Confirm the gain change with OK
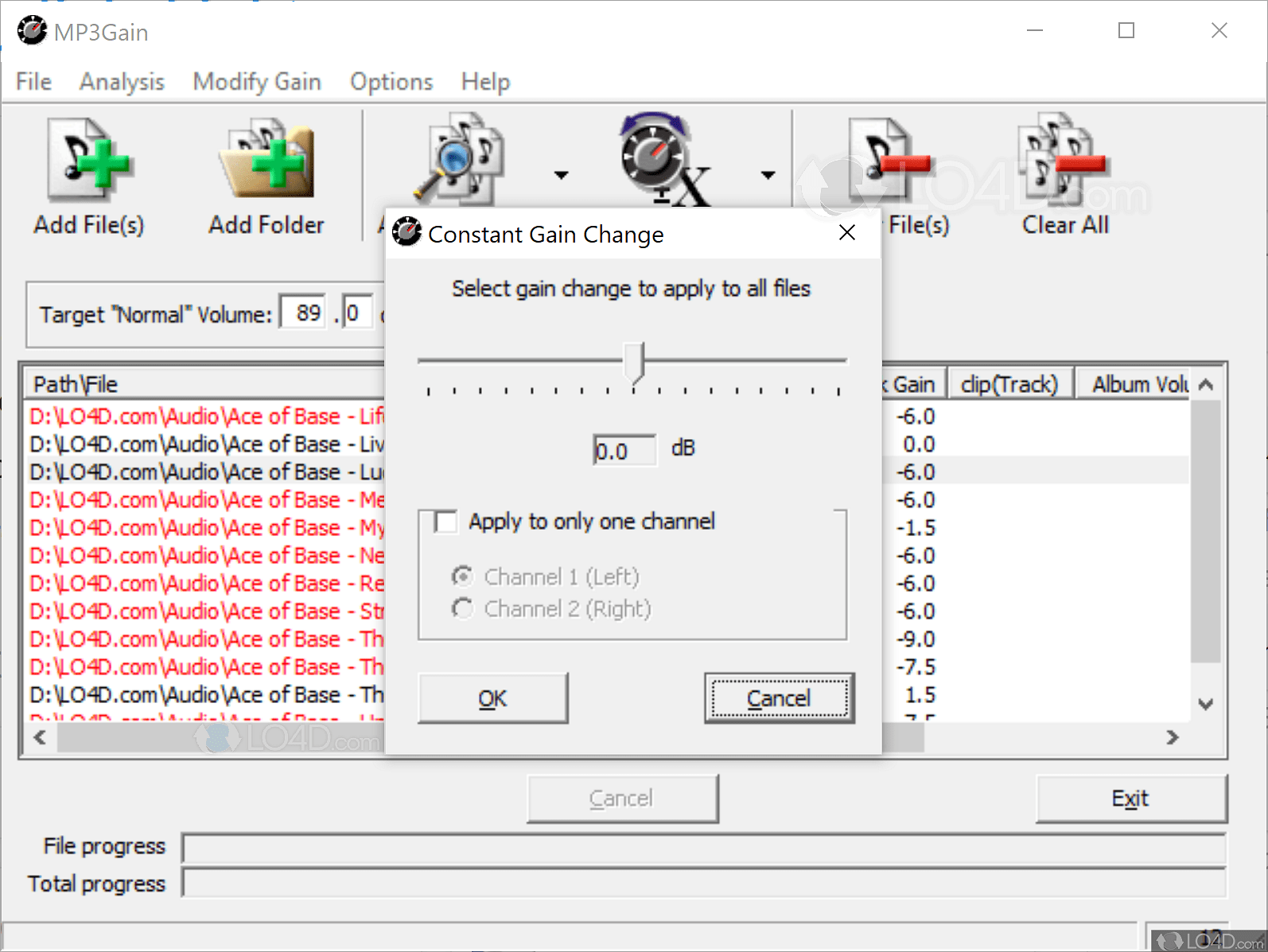The height and width of the screenshot is (952, 1268). (493, 698)
